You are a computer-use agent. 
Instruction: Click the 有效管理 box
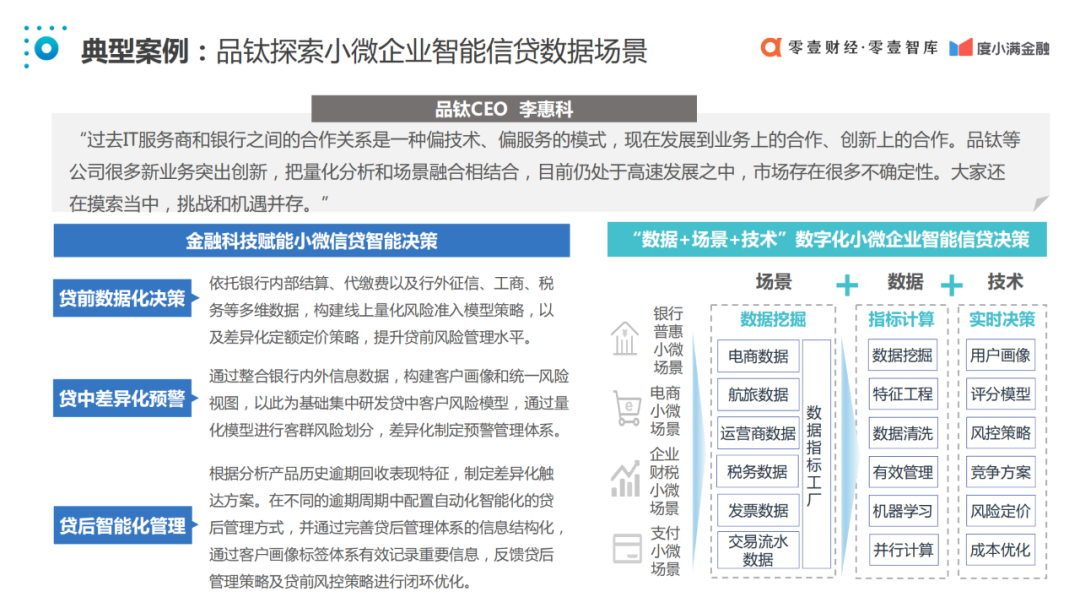pos(902,472)
